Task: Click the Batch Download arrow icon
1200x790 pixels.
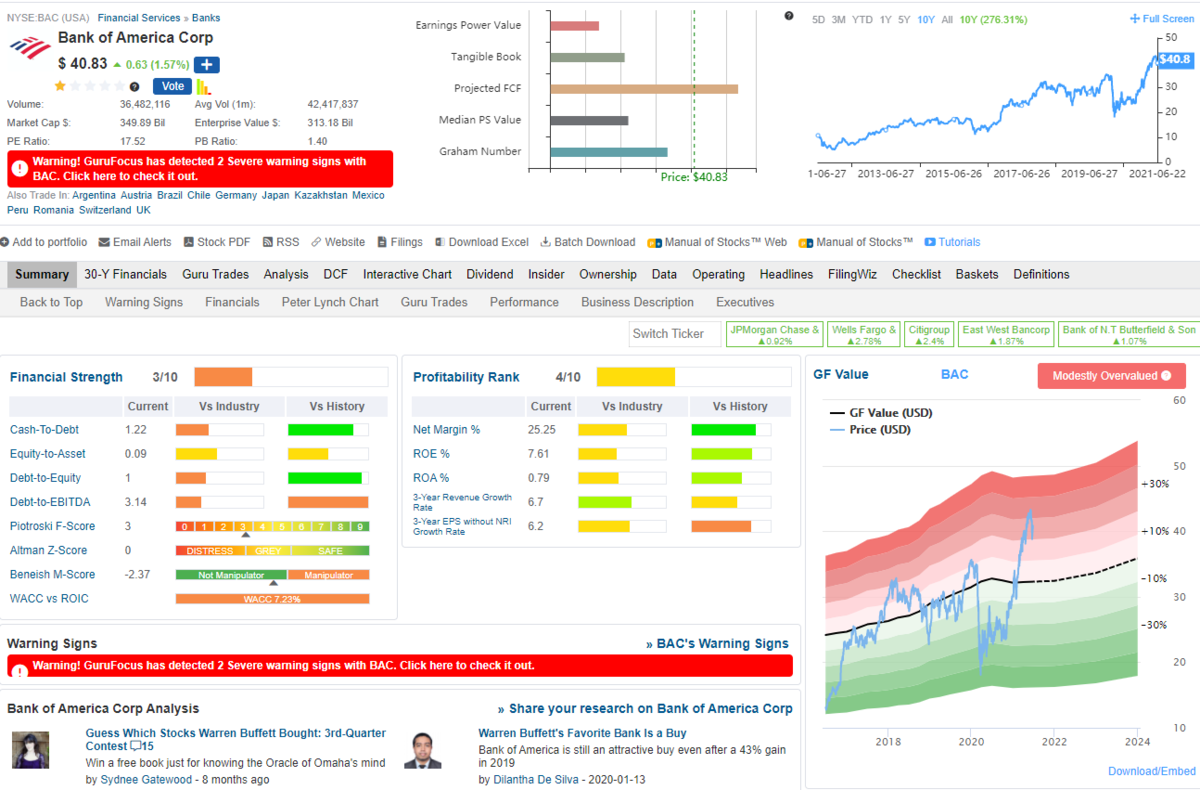Action: (x=546, y=242)
